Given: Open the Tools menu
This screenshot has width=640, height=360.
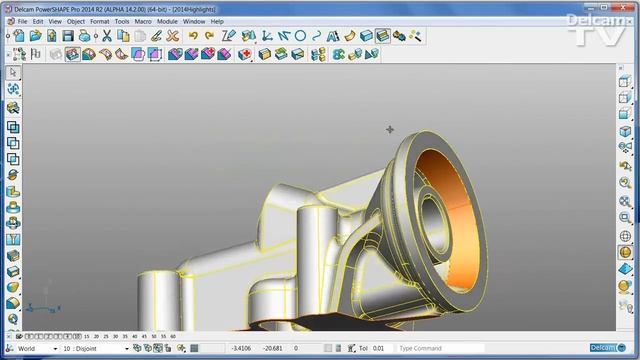Looking at the screenshot, I should tap(122, 21).
